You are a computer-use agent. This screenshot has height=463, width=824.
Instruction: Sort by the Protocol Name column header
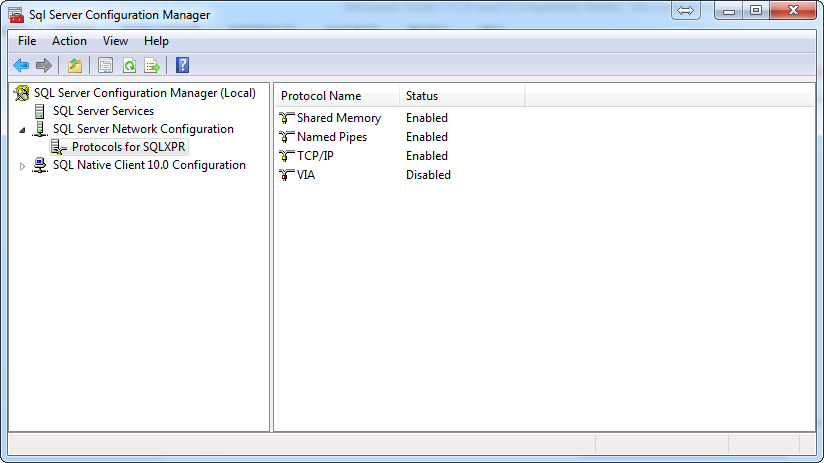[337, 96]
